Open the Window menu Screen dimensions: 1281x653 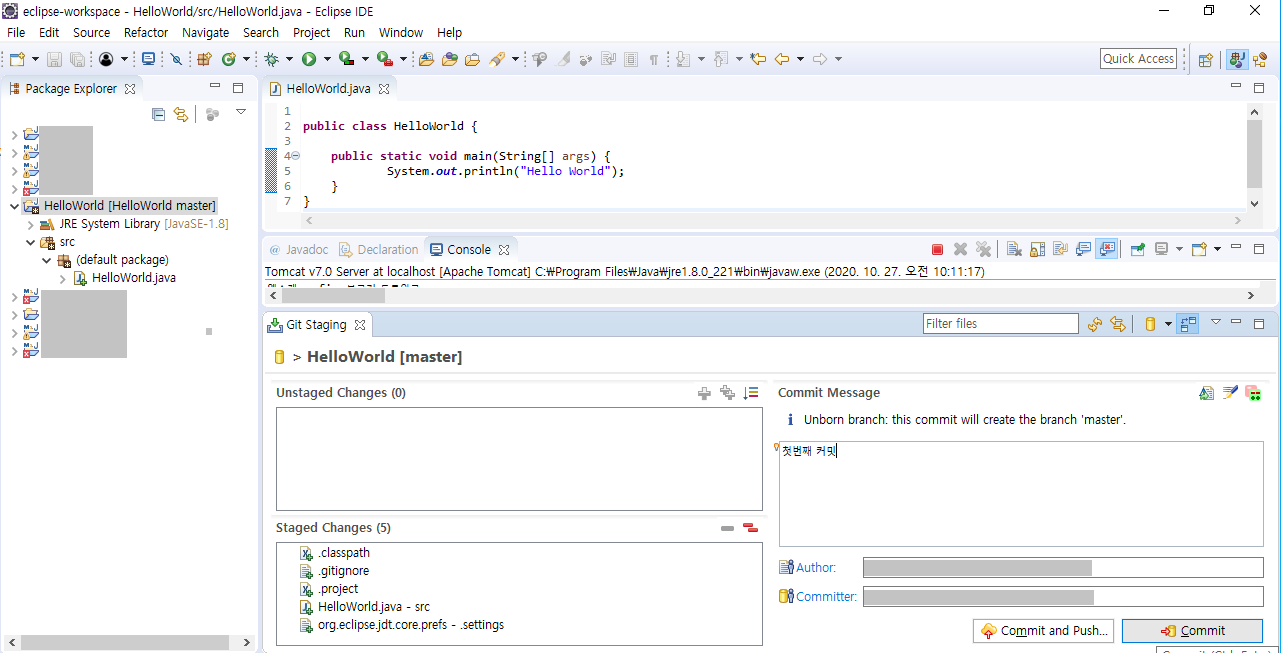401,32
